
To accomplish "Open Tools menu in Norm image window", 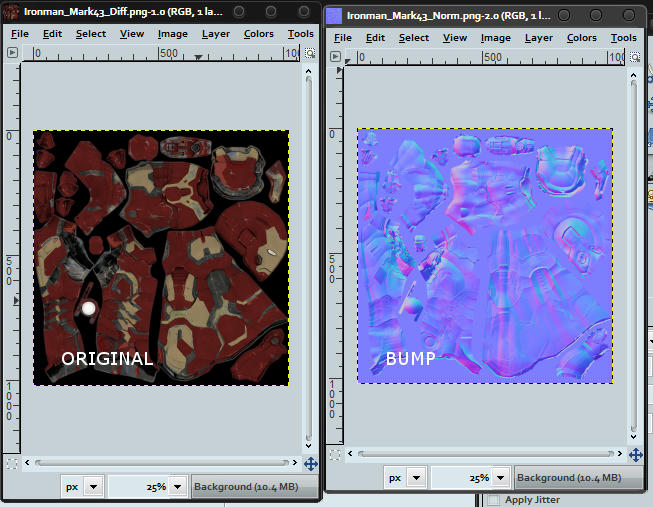I will click(x=623, y=38).
